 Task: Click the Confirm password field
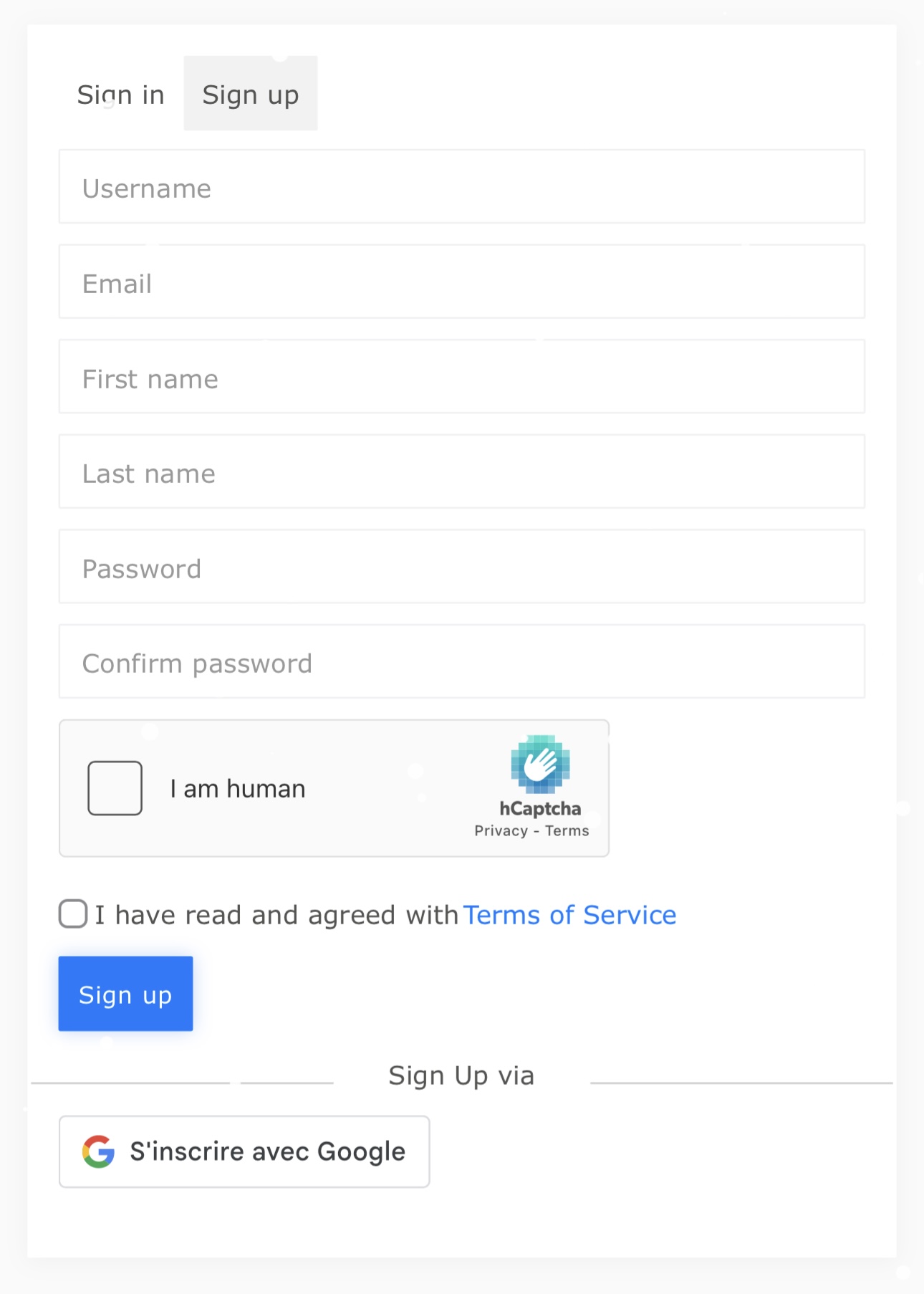(462, 661)
